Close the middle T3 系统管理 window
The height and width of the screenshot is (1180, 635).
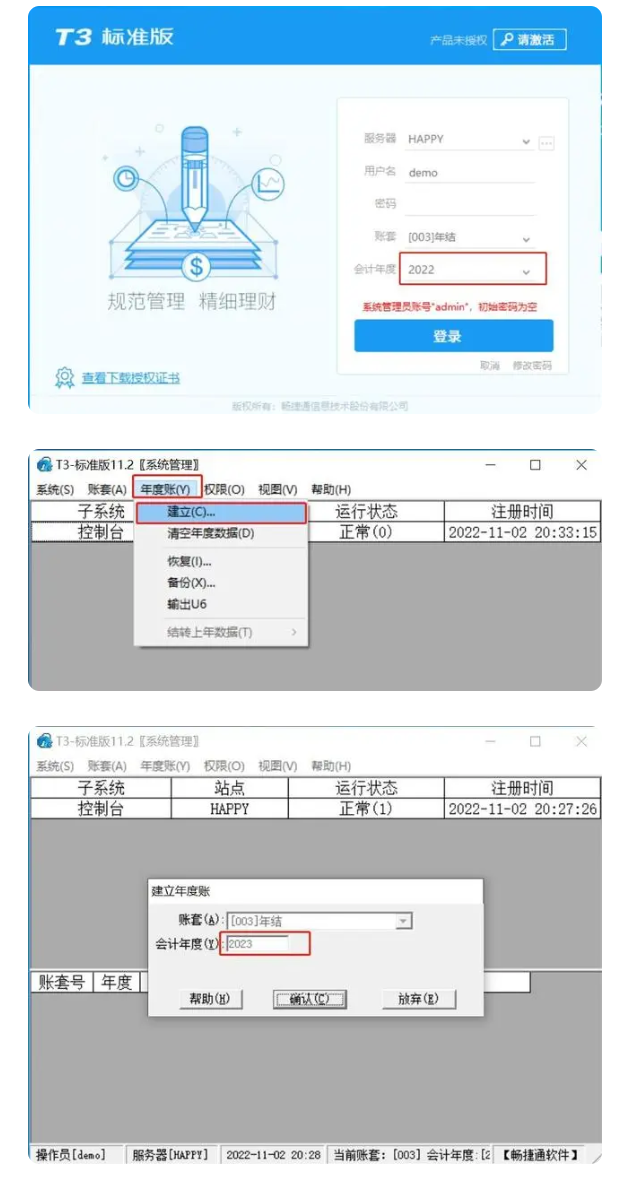click(x=582, y=465)
